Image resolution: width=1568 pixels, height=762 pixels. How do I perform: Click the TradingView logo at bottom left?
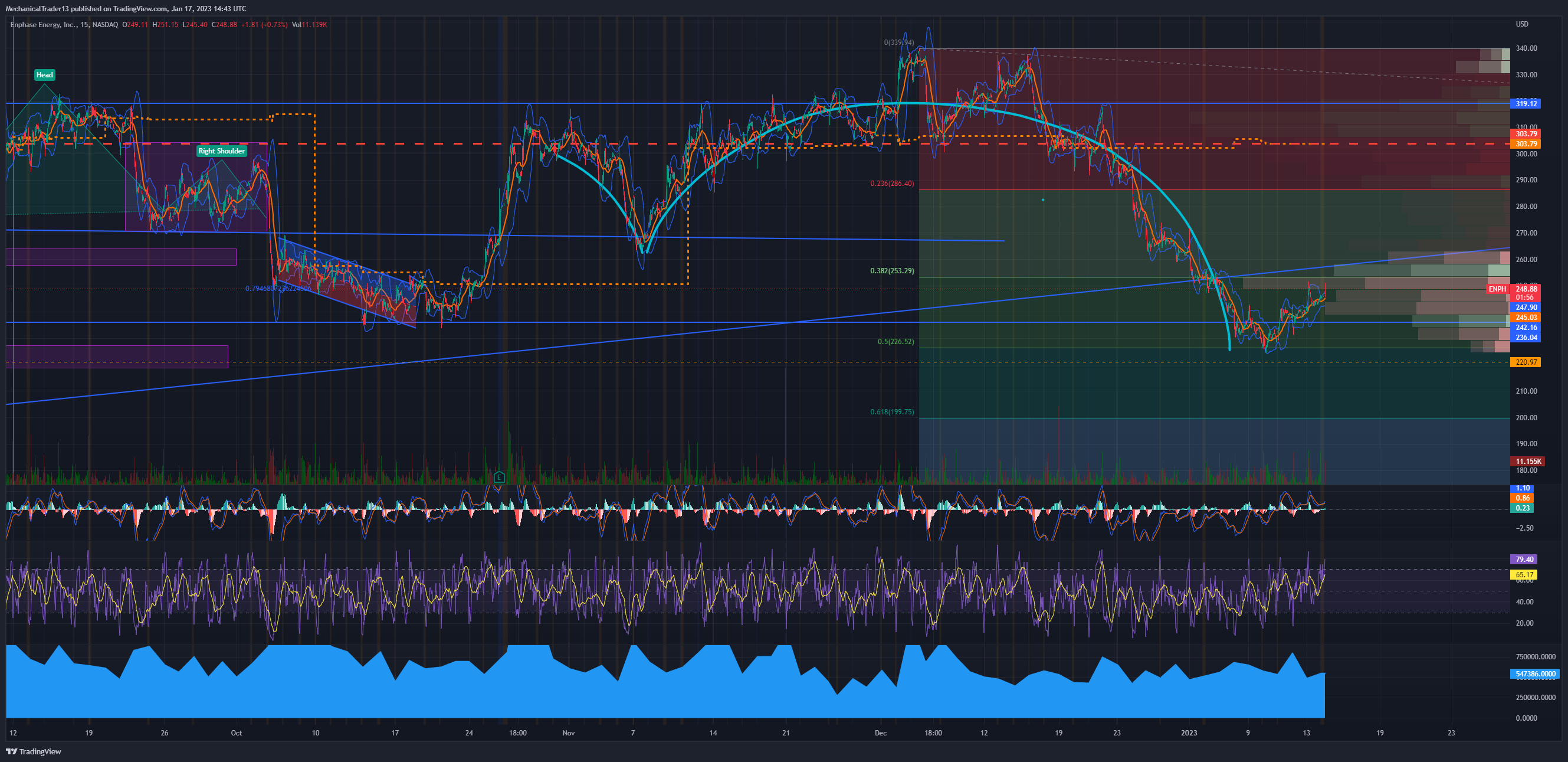click(x=34, y=751)
